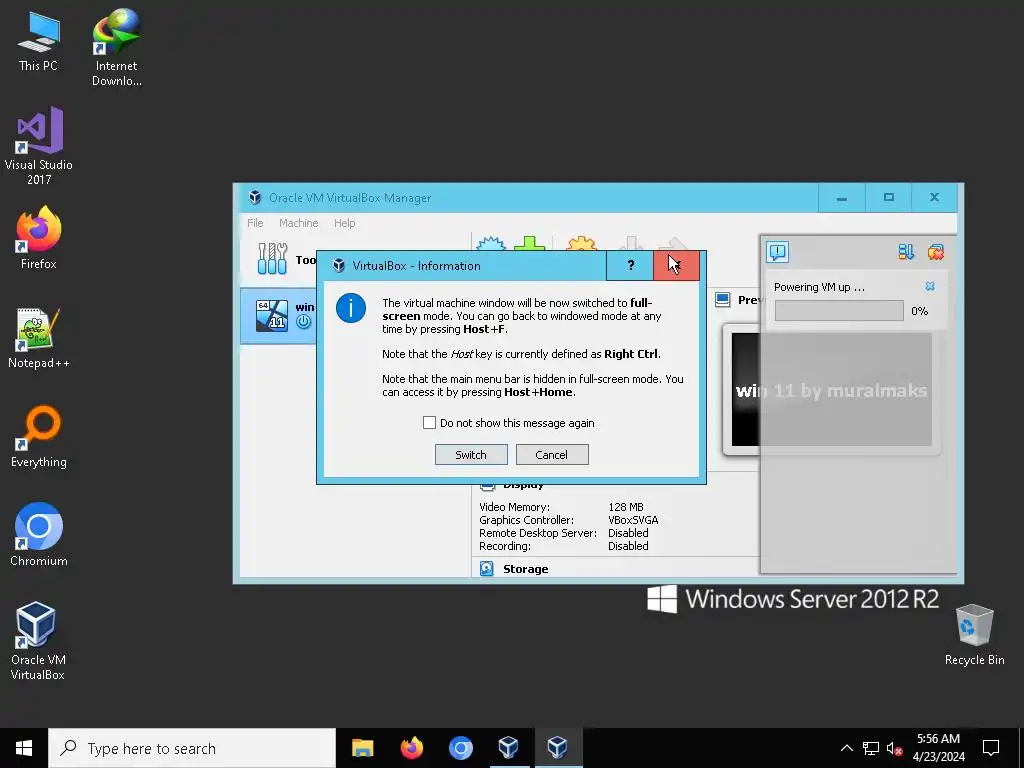Screen dimensions: 1024x768
Task: Click the sort notifications icon in panel
Action: point(906,252)
